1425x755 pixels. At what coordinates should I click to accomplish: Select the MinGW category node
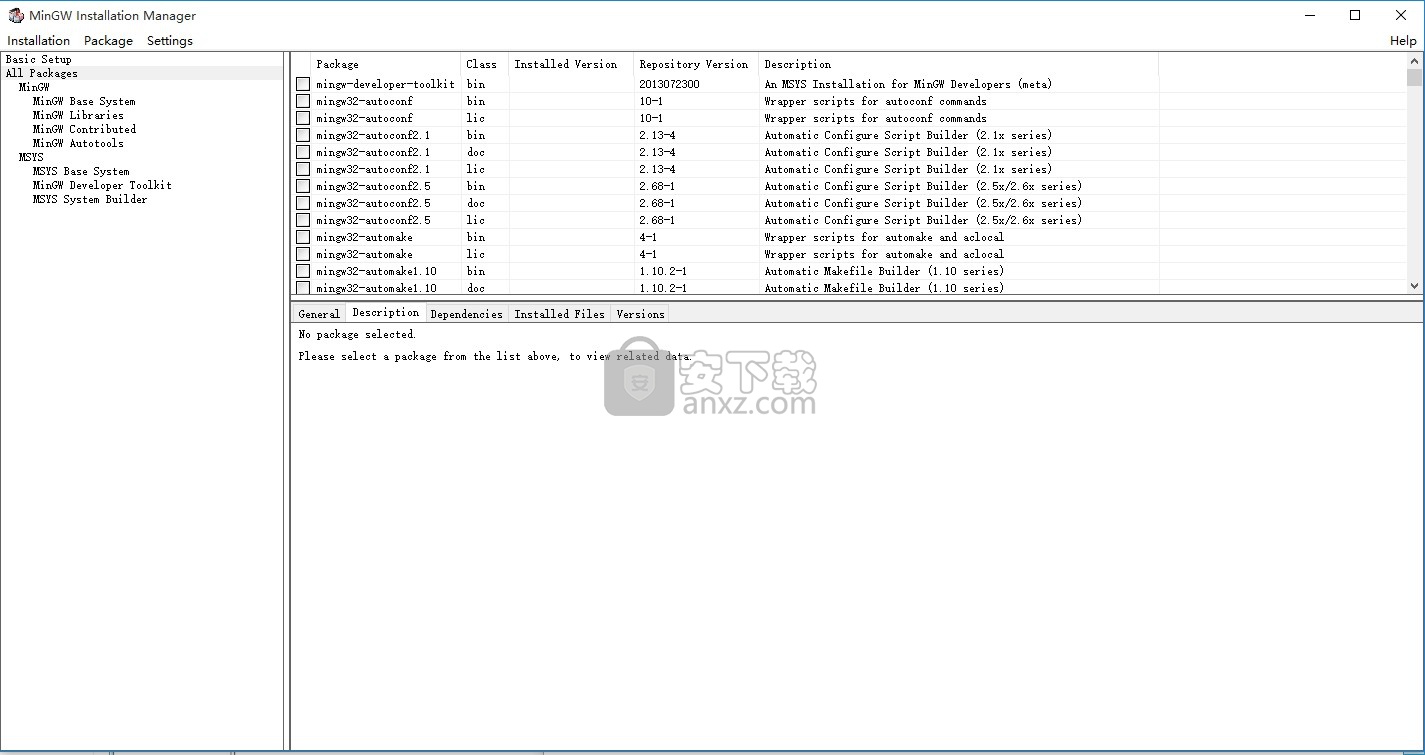pyautogui.click(x=34, y=87)
